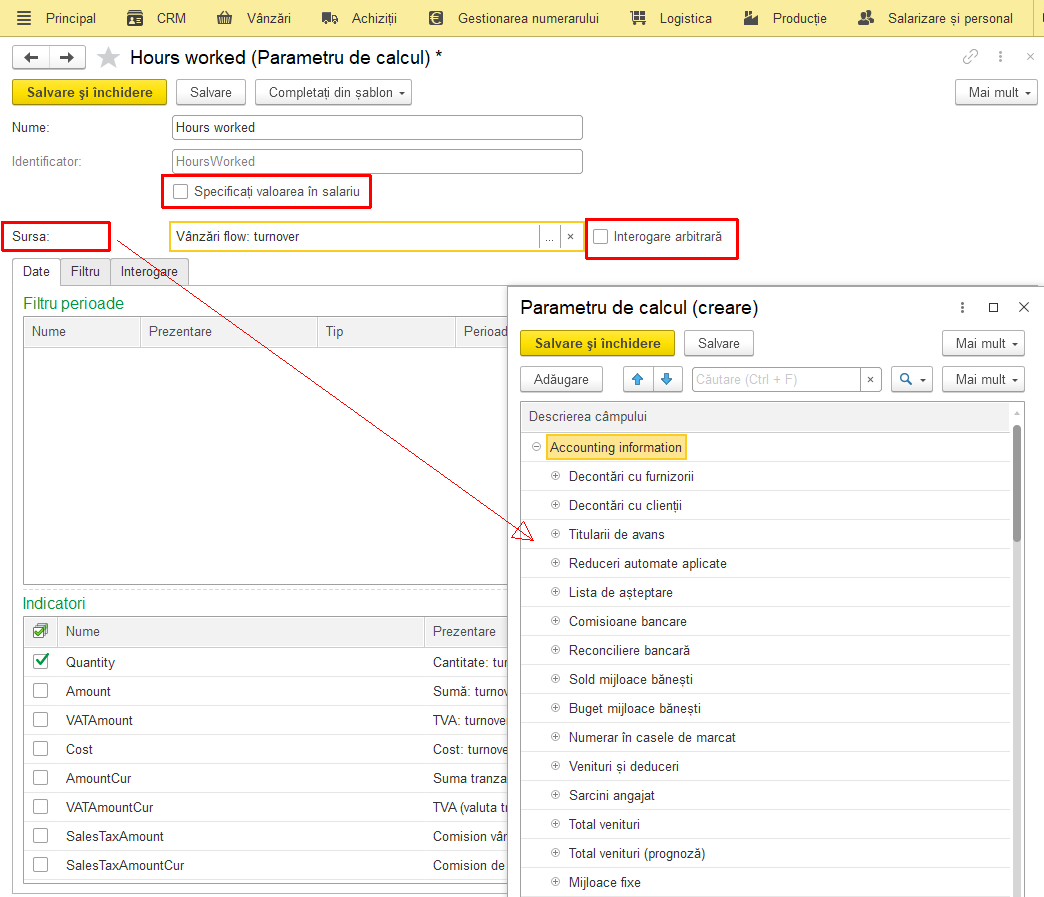Image resolution: width=1044 pixels, height=897 pixels.
Task: Enable Specificați valoarea în salariu checkbox
Action: (x=180, y=192)
